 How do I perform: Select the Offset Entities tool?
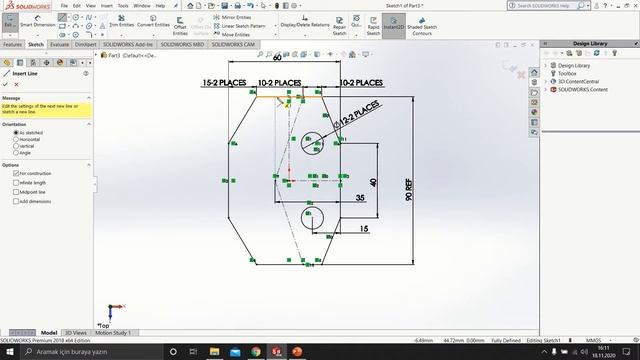(180, 26)
